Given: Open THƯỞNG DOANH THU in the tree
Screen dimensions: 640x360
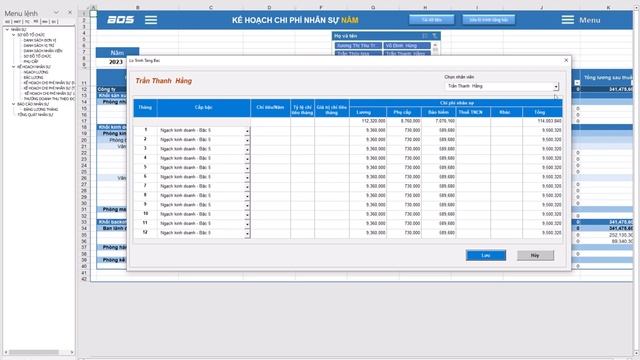Looking at the screenshot, I should (x=49, y=99).
